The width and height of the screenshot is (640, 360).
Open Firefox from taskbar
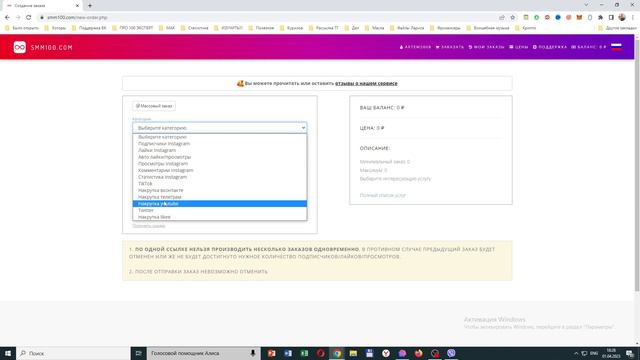pos(418,353)
